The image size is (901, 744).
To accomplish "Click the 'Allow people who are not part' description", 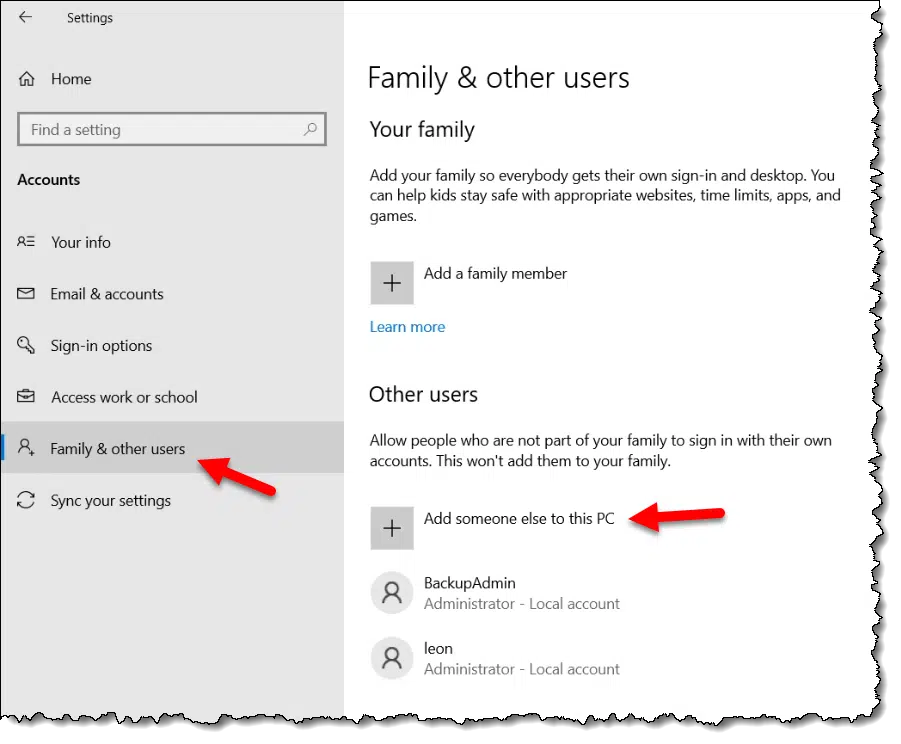I will coord(600,451).
